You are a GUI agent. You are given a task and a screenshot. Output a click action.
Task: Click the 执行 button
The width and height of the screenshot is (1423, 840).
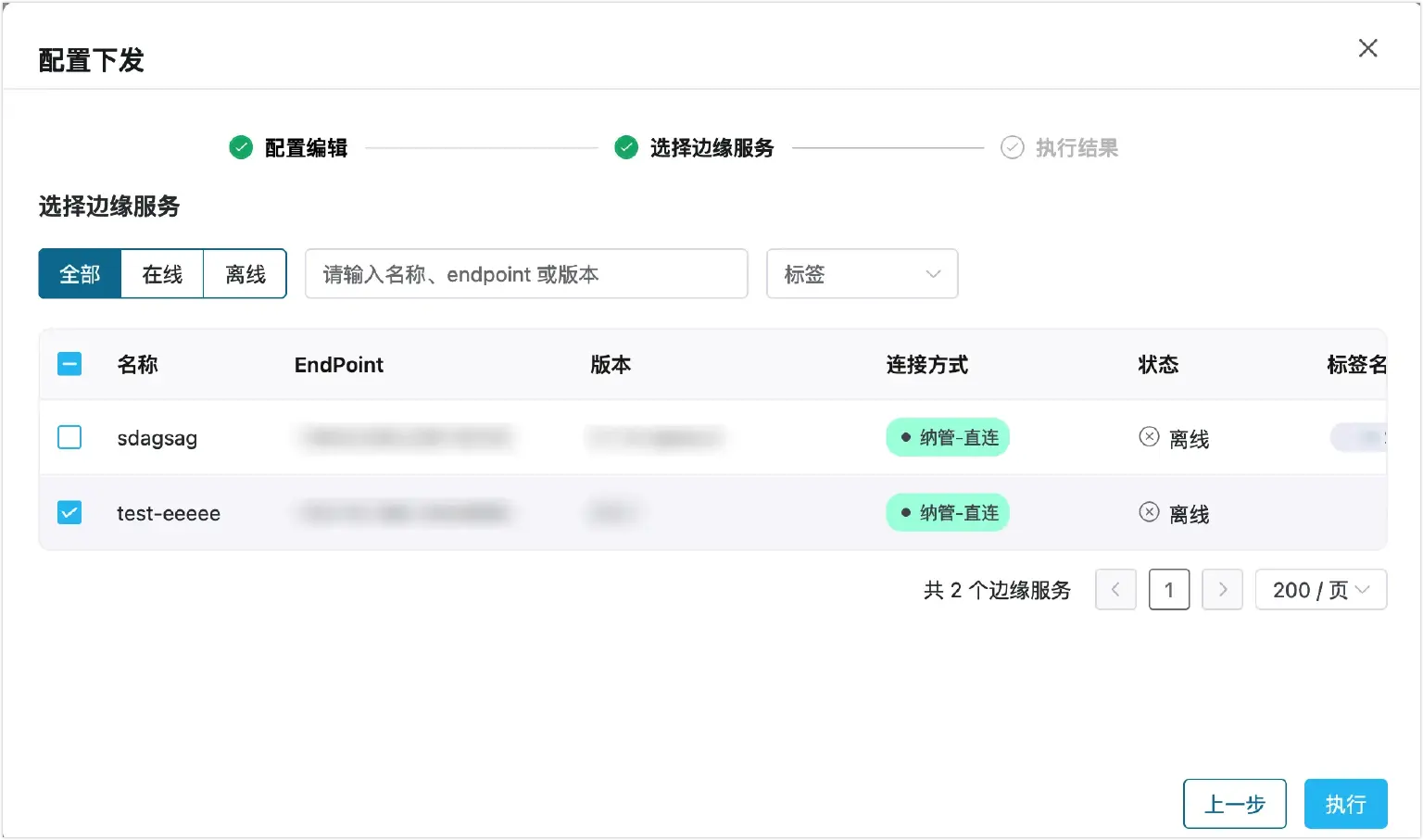pos(1345,803)
